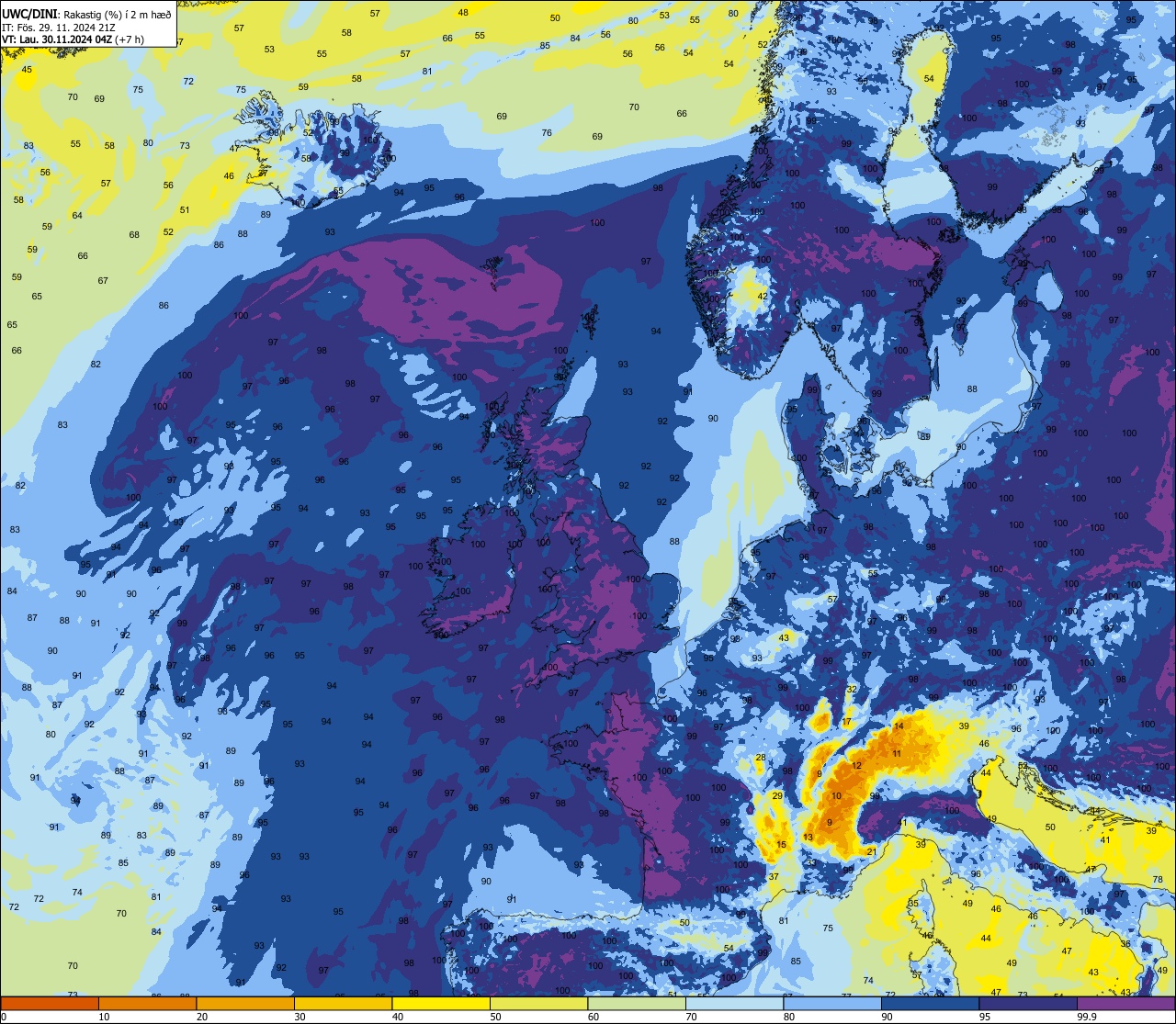
Task: Select the yellow-green 50–60 legend swatch
Action: tap(538, 1004)
